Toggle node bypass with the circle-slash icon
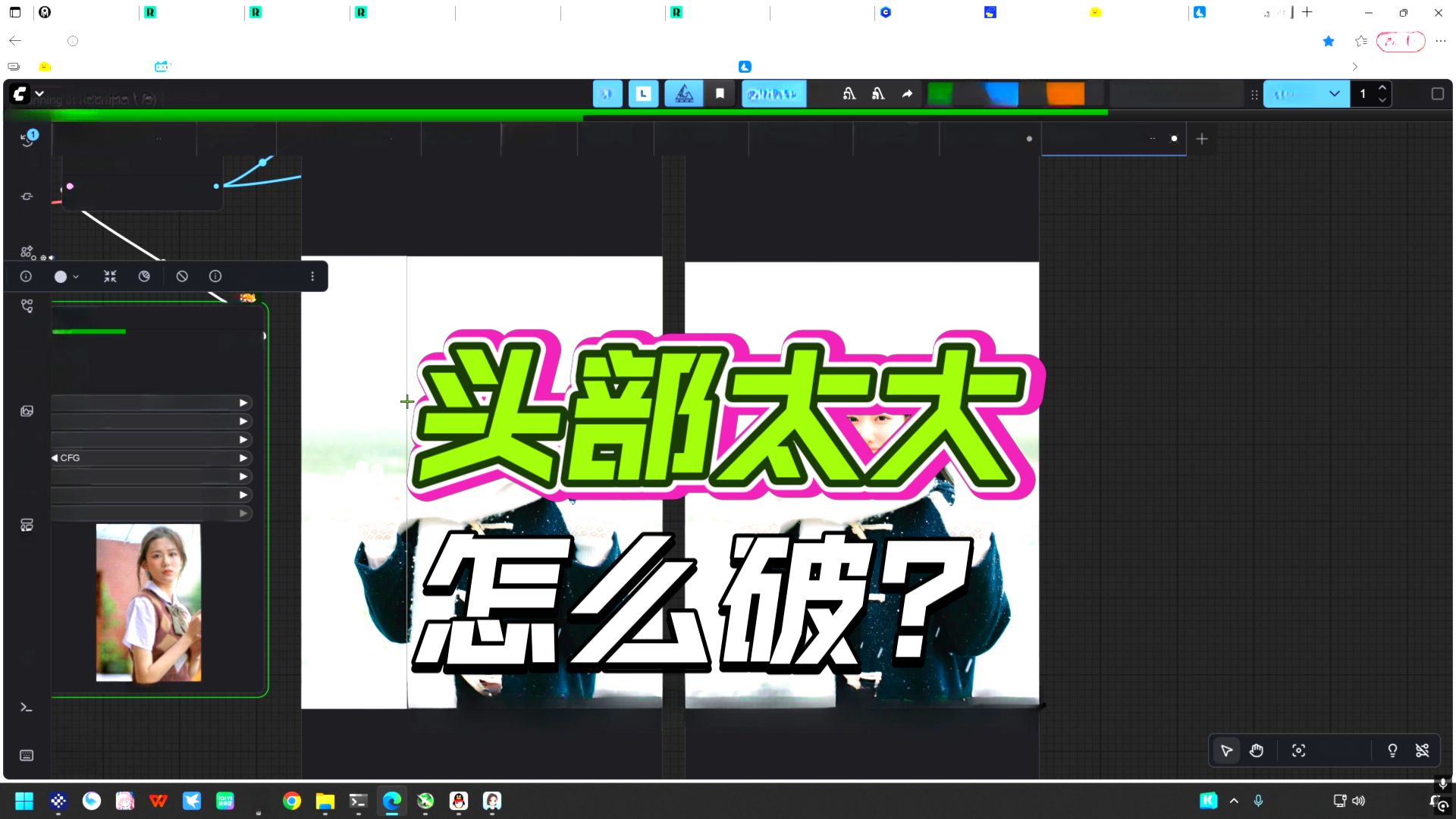The width and height of the screenshot is (1456, 819). pos(182,276)
